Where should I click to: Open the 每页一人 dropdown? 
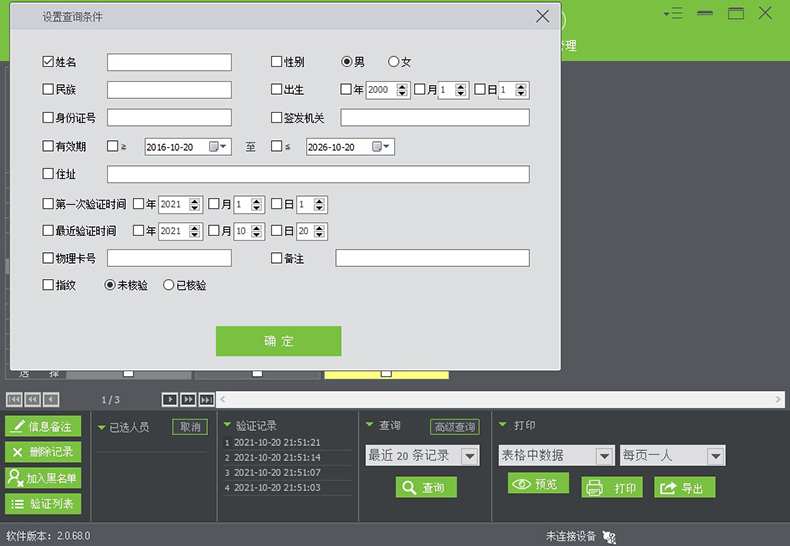715,456
